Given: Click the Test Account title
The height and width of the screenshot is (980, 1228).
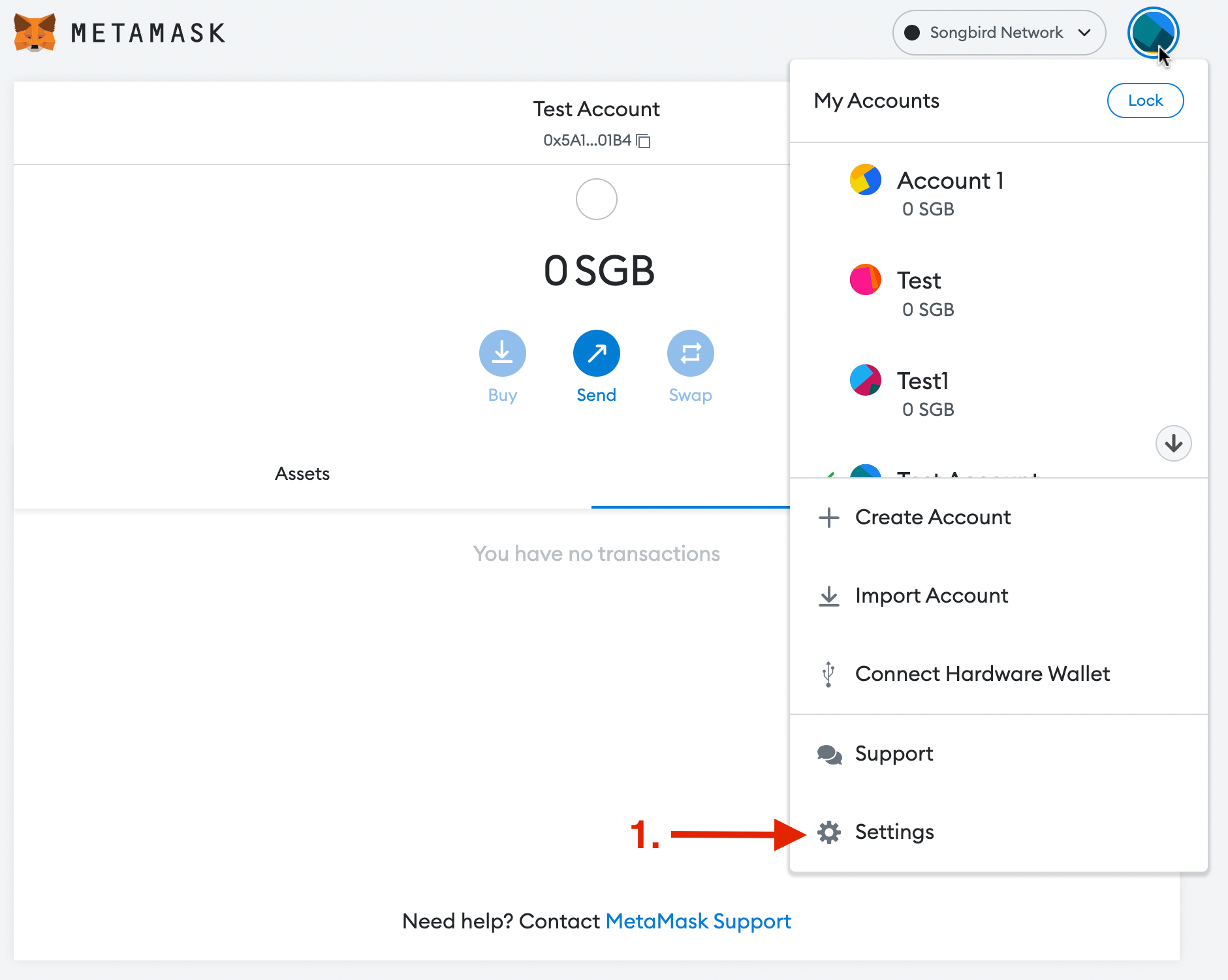Looking at the screenshot, I should (x=597, y=109).
